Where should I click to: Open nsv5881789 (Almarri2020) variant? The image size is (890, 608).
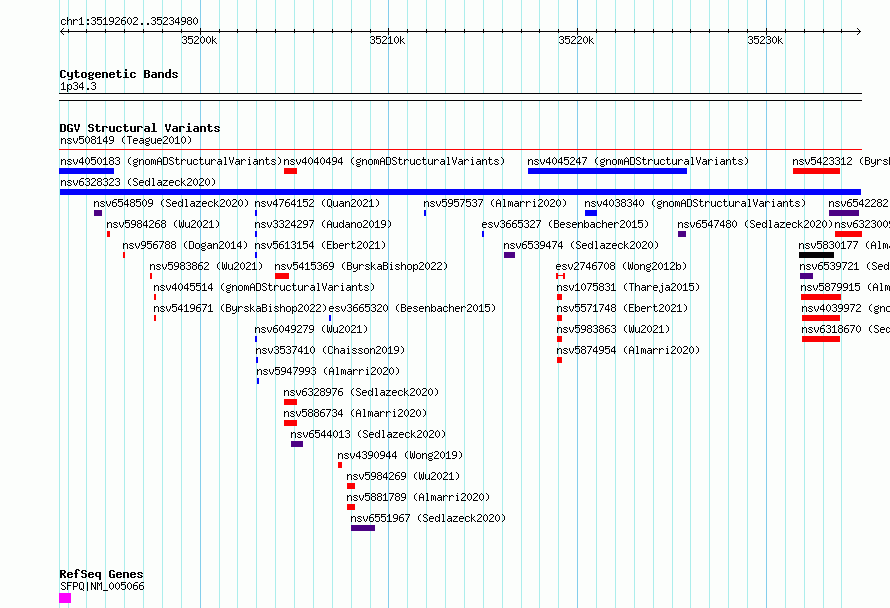(x=418, y=497)
